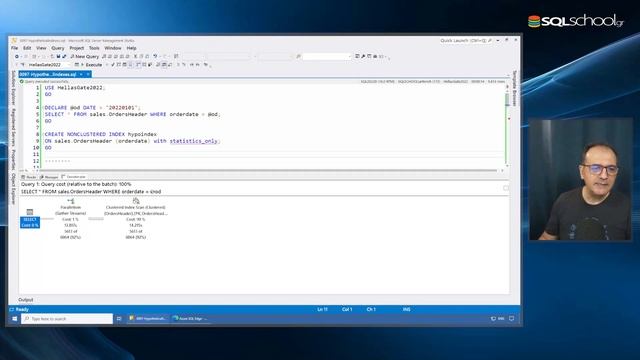This screenshot has height=360, width=640.
Task: Open the Registered Servers side tab
Action: tap(13, 127)
